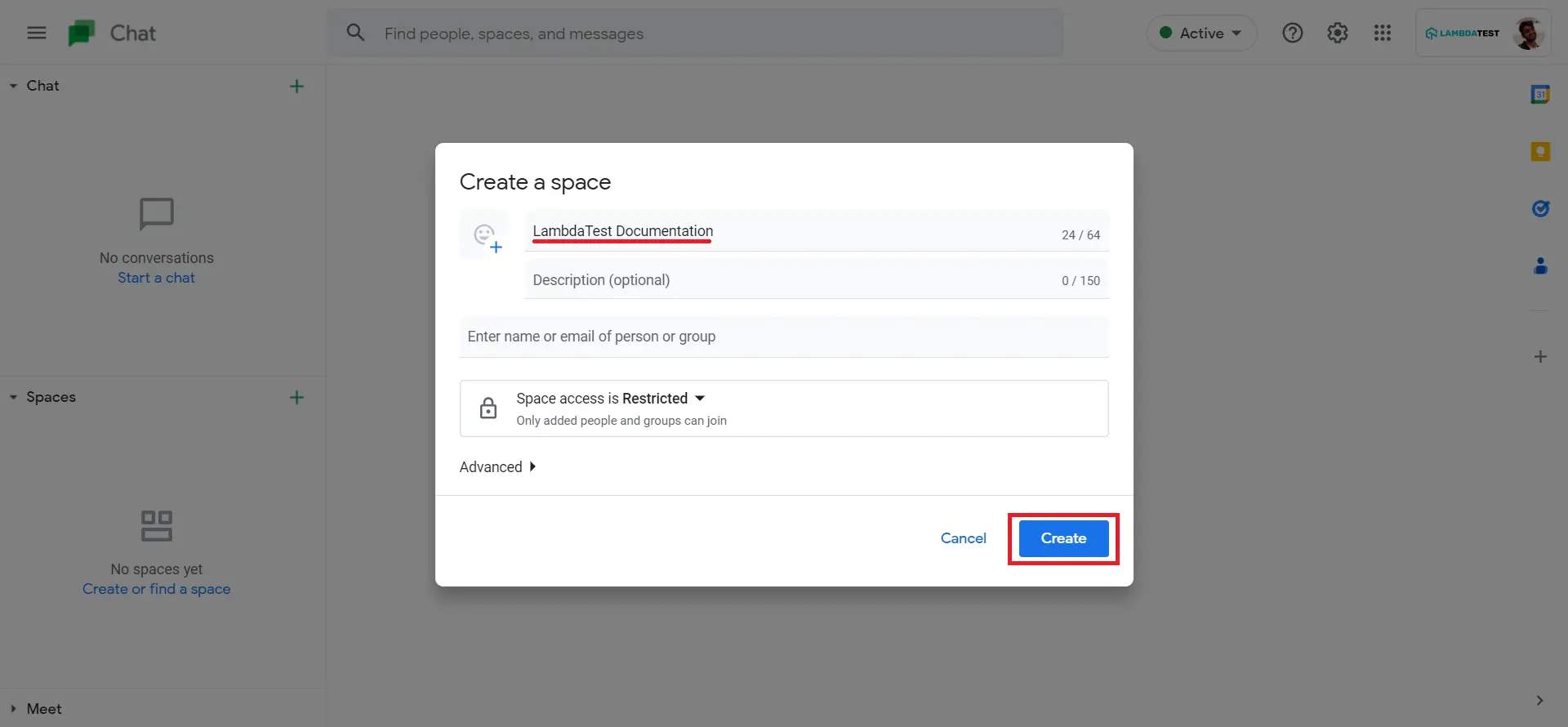The width and height of the screenshot is (1568, 727).
Task: Open the main hamburger menu
Action: (x=37, y=33)
